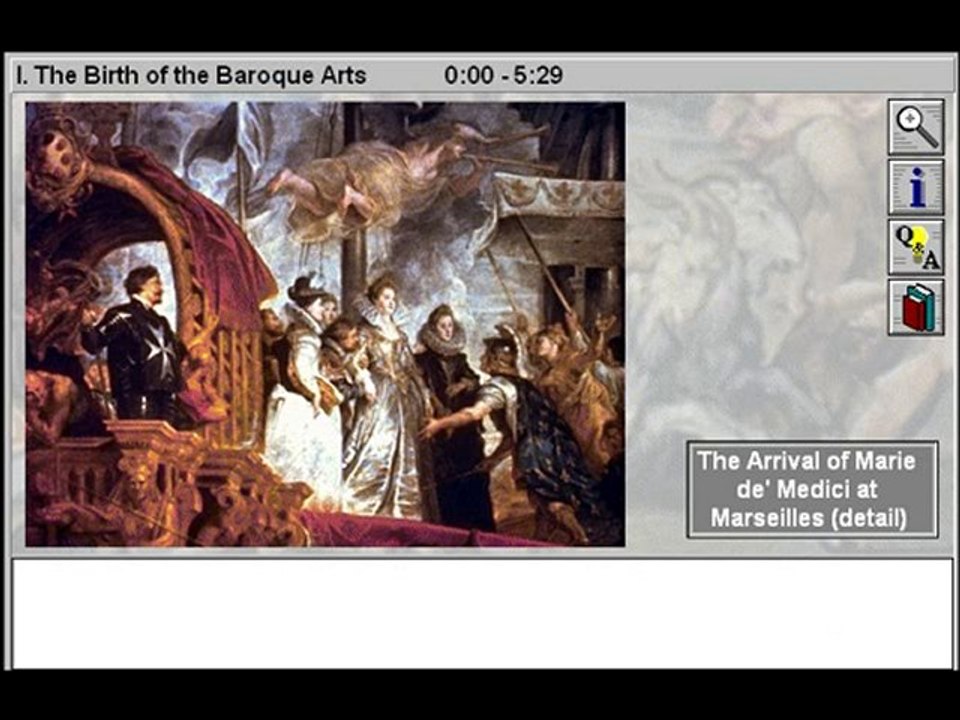The height and width of the screenshot is (720, 960).
Task: Open the blue information icon
Action: coord(916,187)
